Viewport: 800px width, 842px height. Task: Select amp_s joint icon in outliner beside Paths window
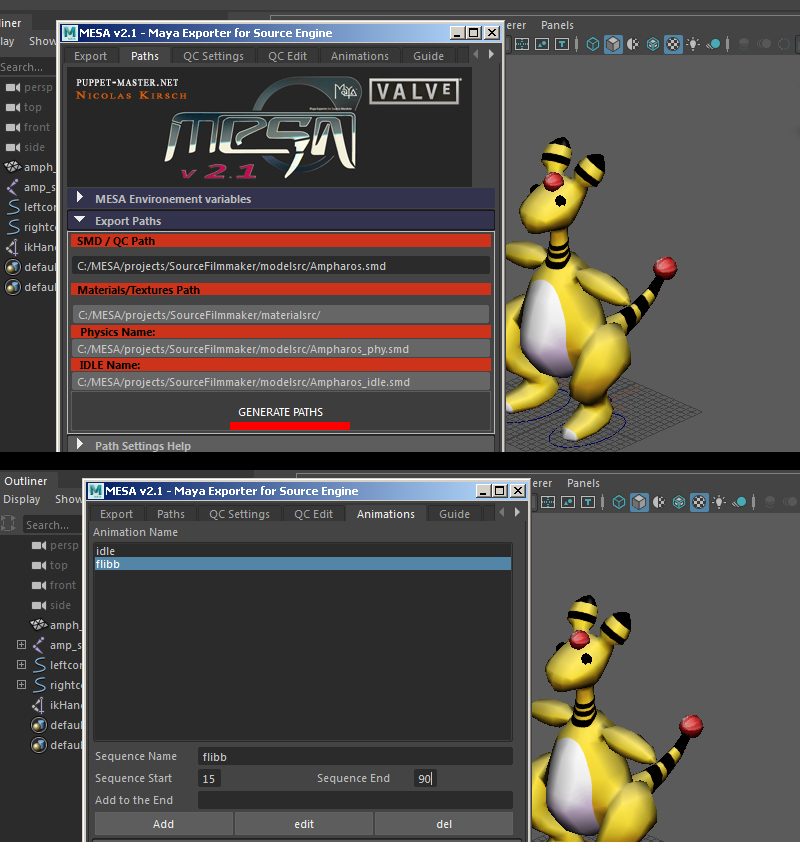(x=13, y=187)
